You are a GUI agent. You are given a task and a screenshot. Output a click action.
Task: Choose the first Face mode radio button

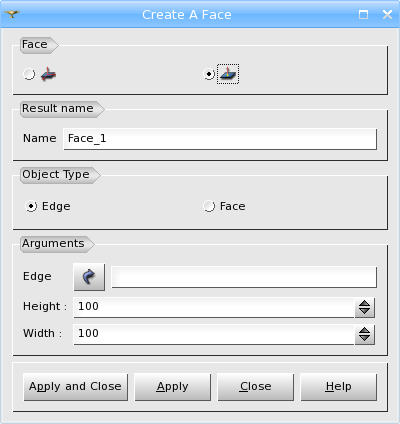pyautogui.click(x=29, y=74)
